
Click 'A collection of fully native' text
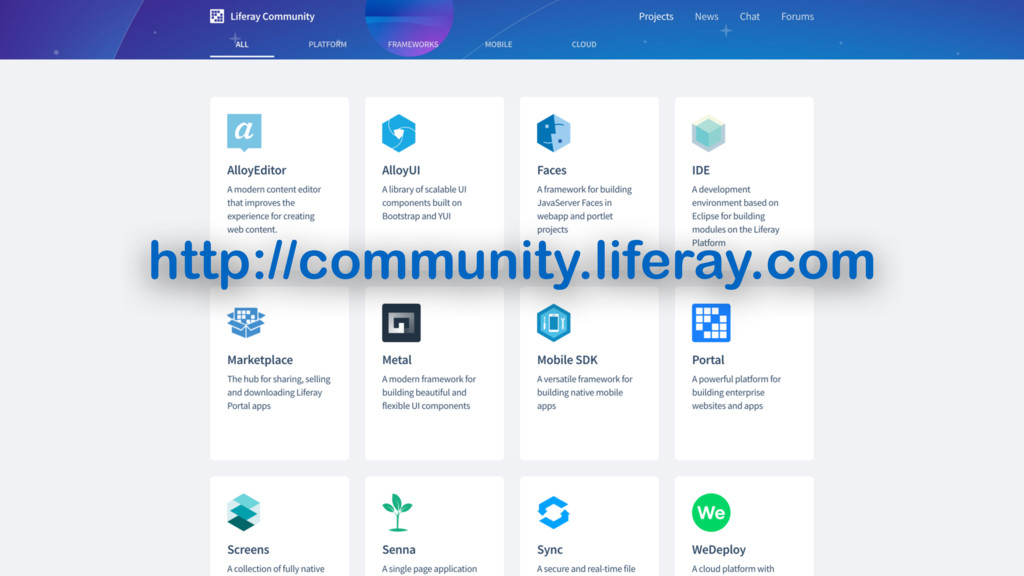point(276,569)
